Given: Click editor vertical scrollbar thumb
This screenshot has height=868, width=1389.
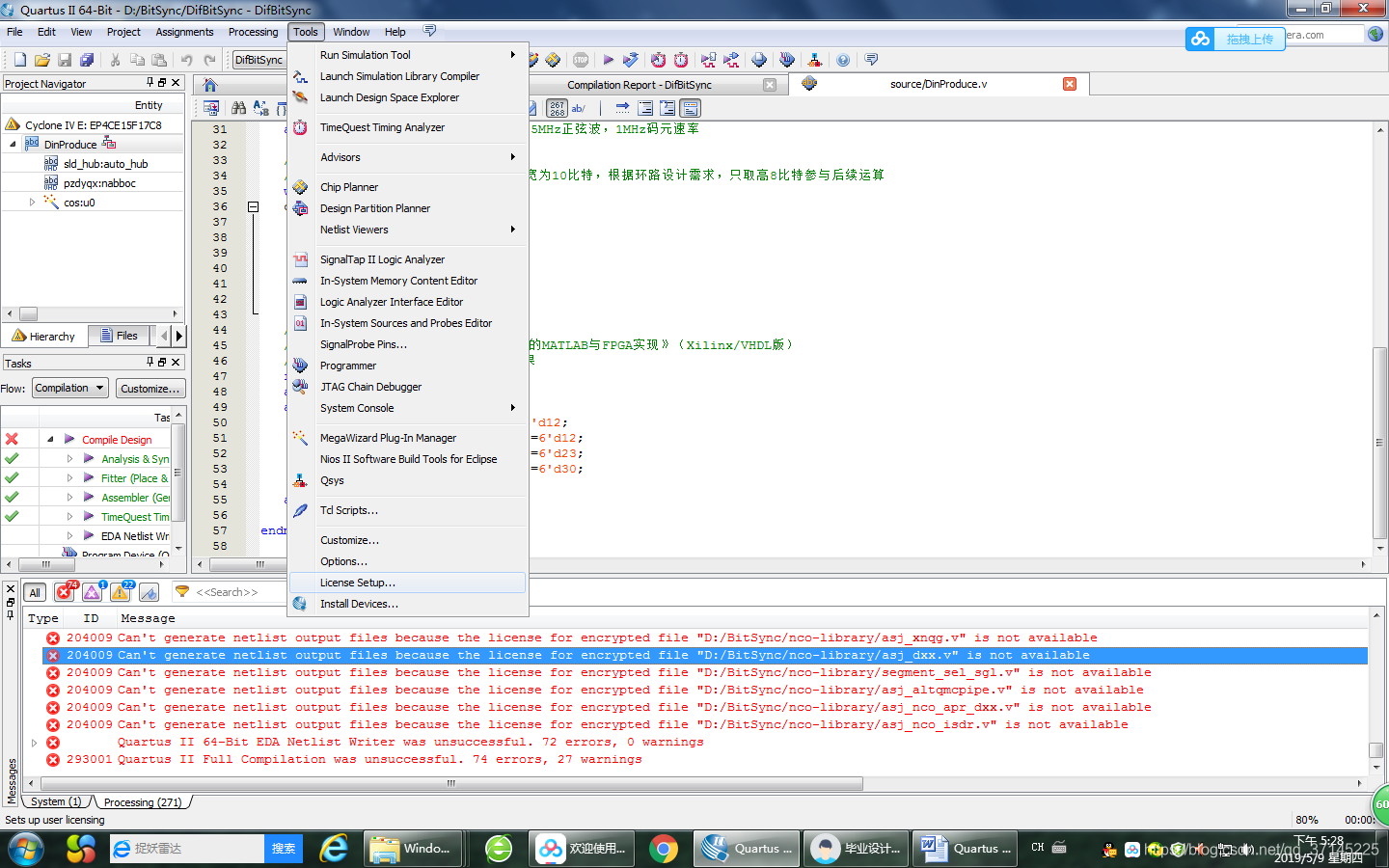Looking at the screenshot, I should [1379, 444].
